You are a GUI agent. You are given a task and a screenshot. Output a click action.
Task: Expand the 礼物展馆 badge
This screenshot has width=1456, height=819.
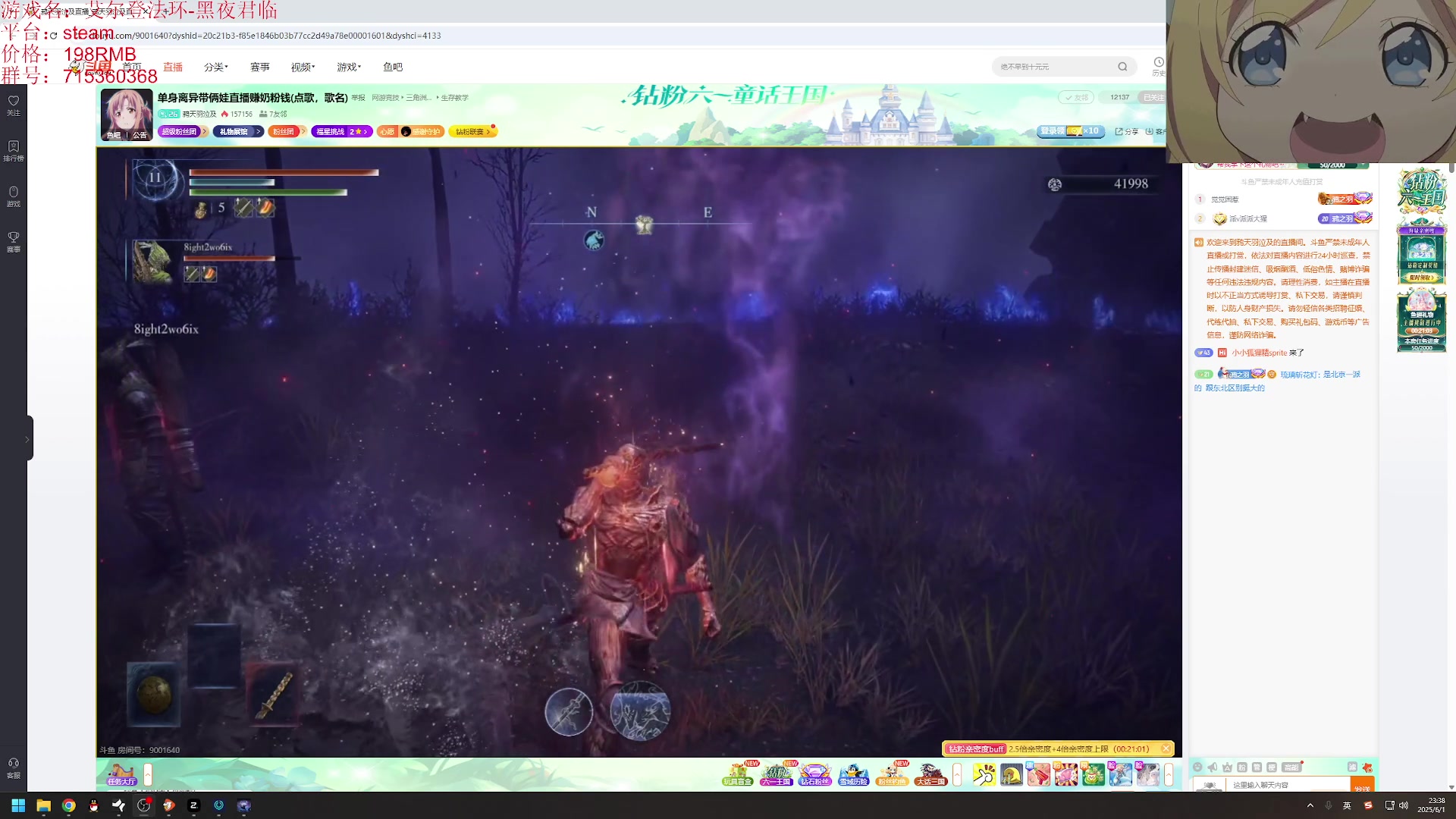(x=237, y=131)
